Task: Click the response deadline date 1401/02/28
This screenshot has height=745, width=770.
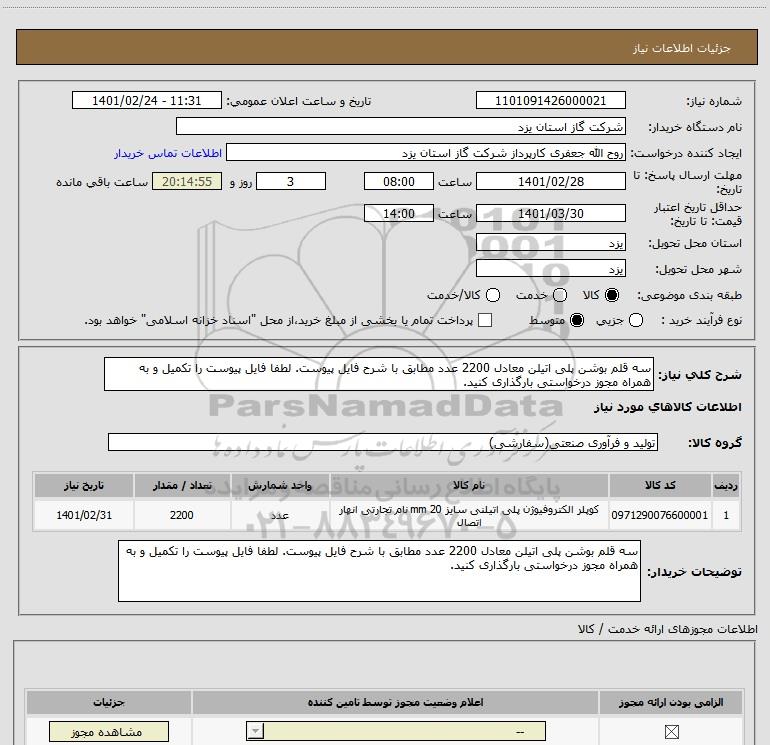Action: (550, 181)
